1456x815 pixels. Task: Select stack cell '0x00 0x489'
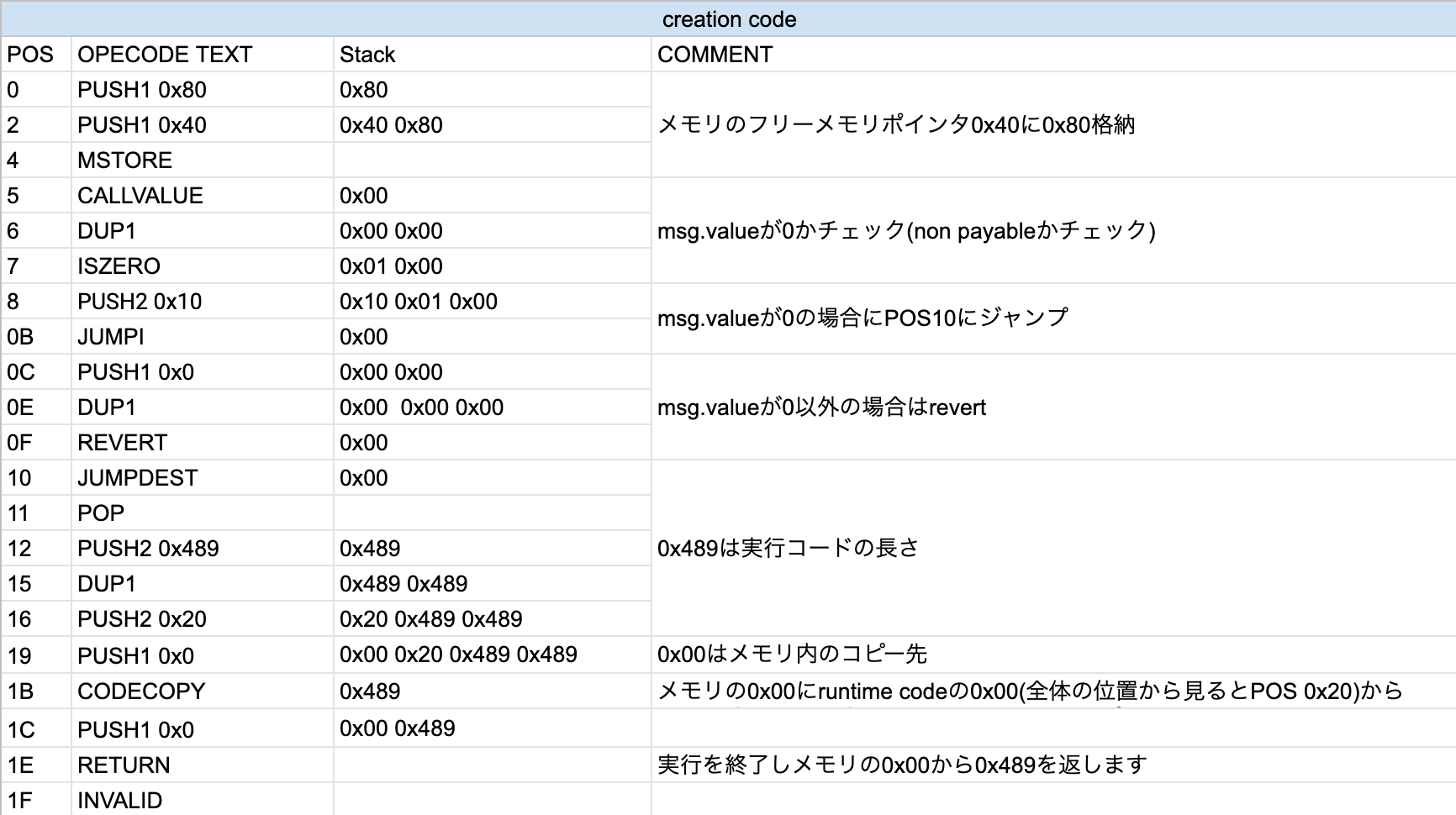tap(492, 728)
